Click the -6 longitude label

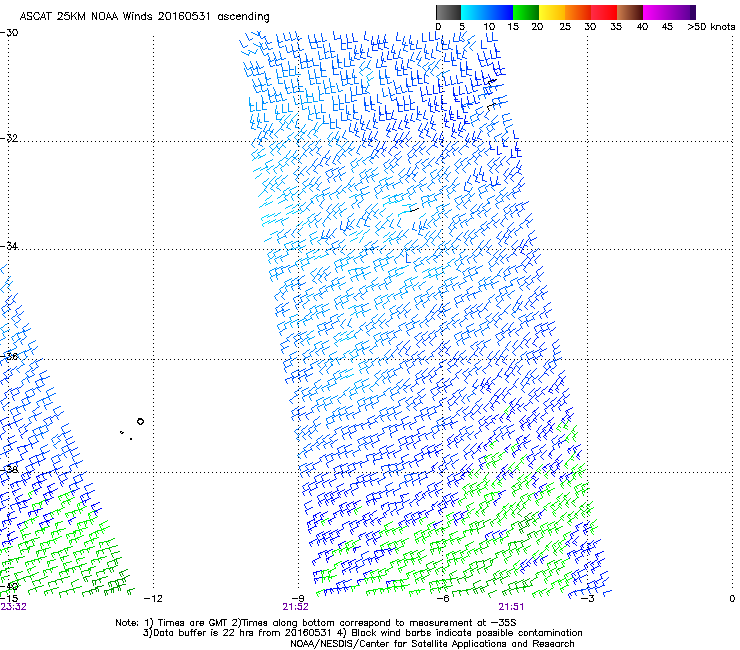[443, 599]
